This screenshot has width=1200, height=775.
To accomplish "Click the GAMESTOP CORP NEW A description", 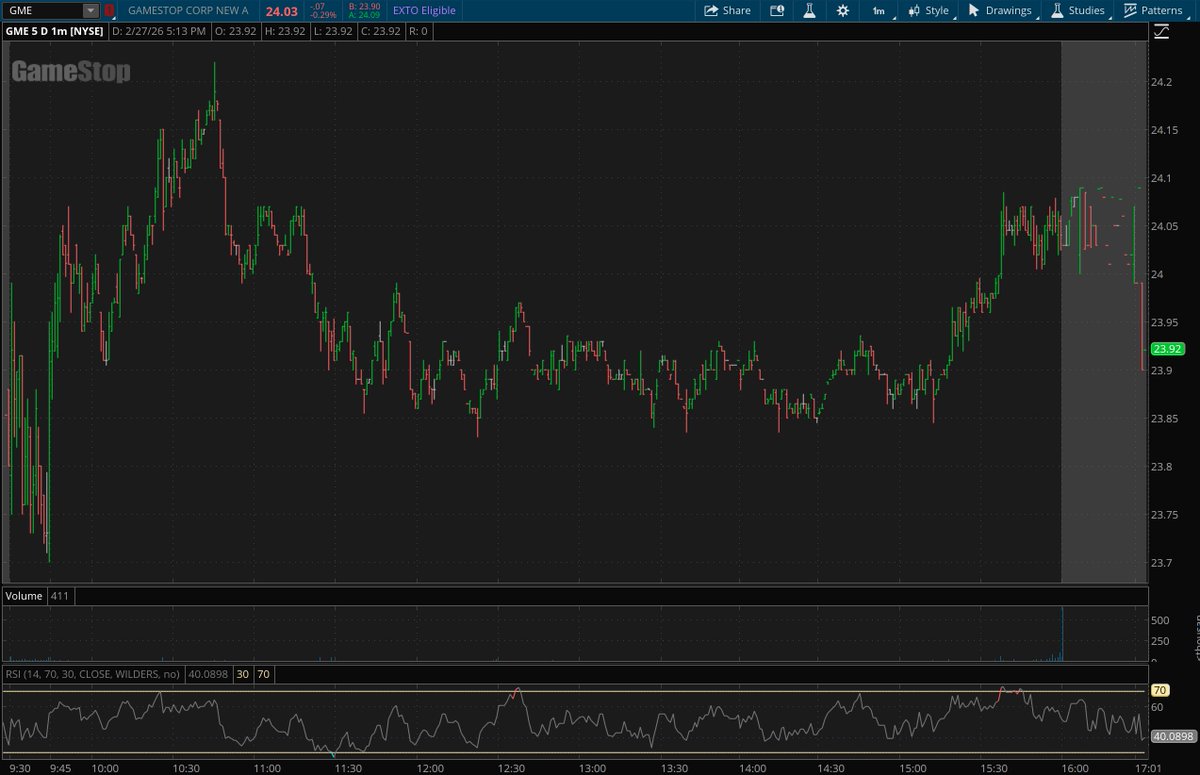I will point(188,10).
